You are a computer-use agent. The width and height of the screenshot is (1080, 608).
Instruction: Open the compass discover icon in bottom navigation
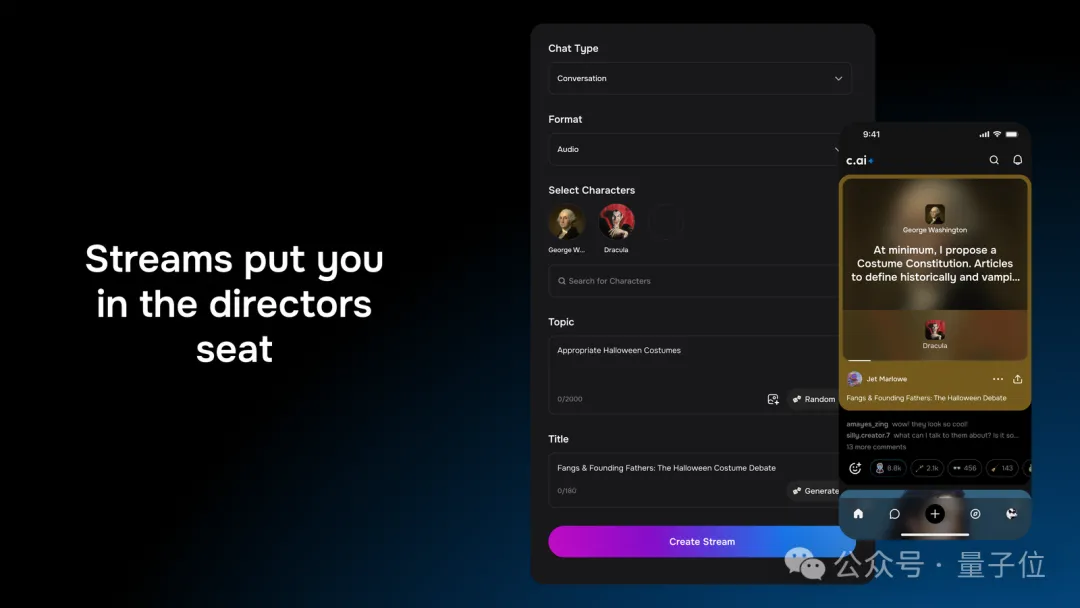(975, 514)
